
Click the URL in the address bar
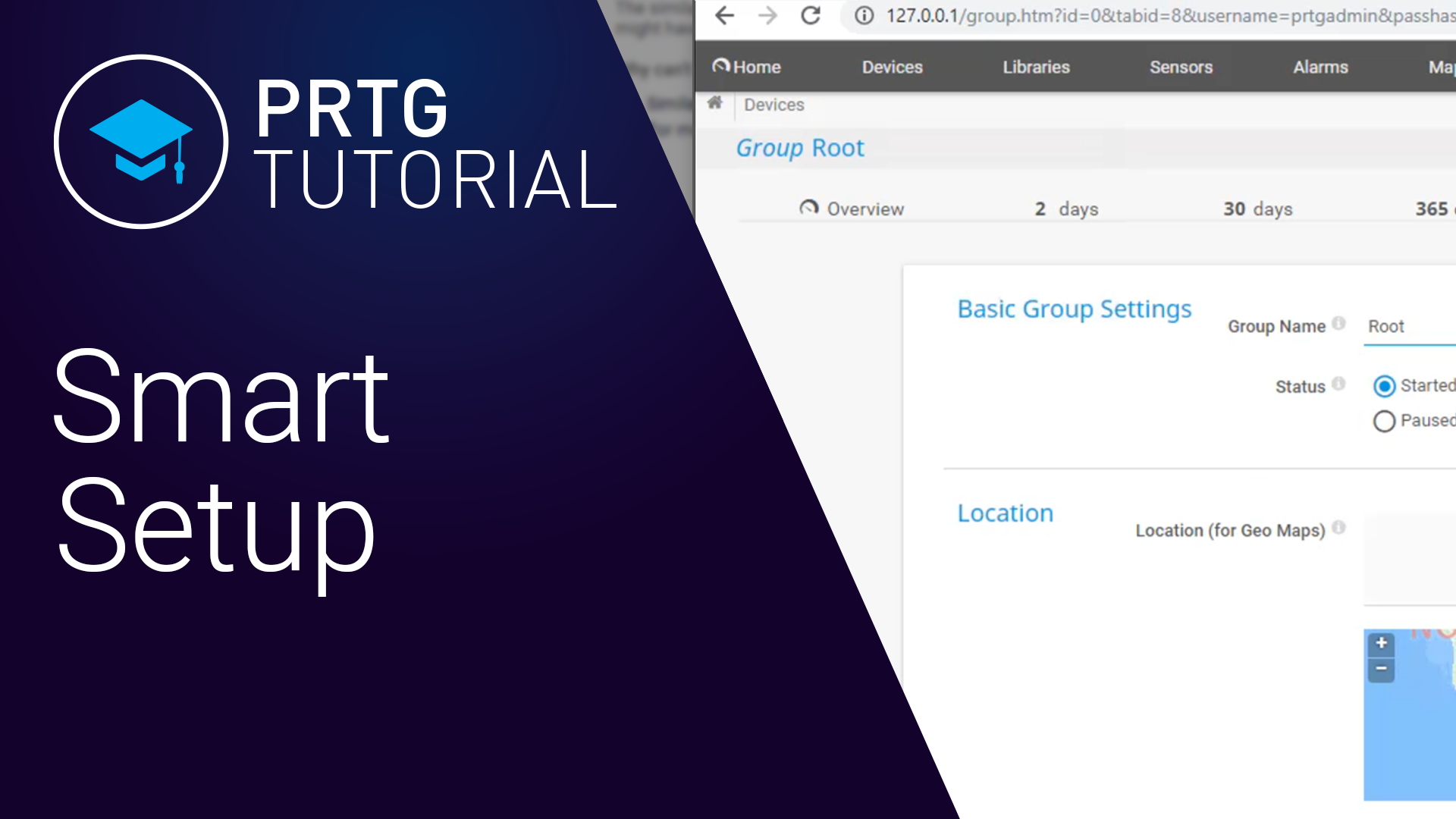pyautogui.click(x=1170, y=15)
